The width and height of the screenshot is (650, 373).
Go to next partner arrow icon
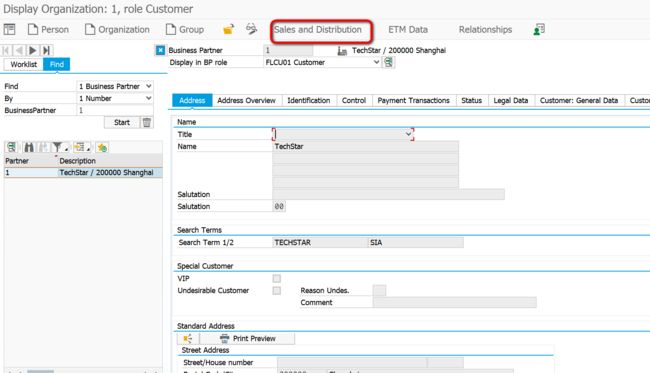[x=33, y=51]
